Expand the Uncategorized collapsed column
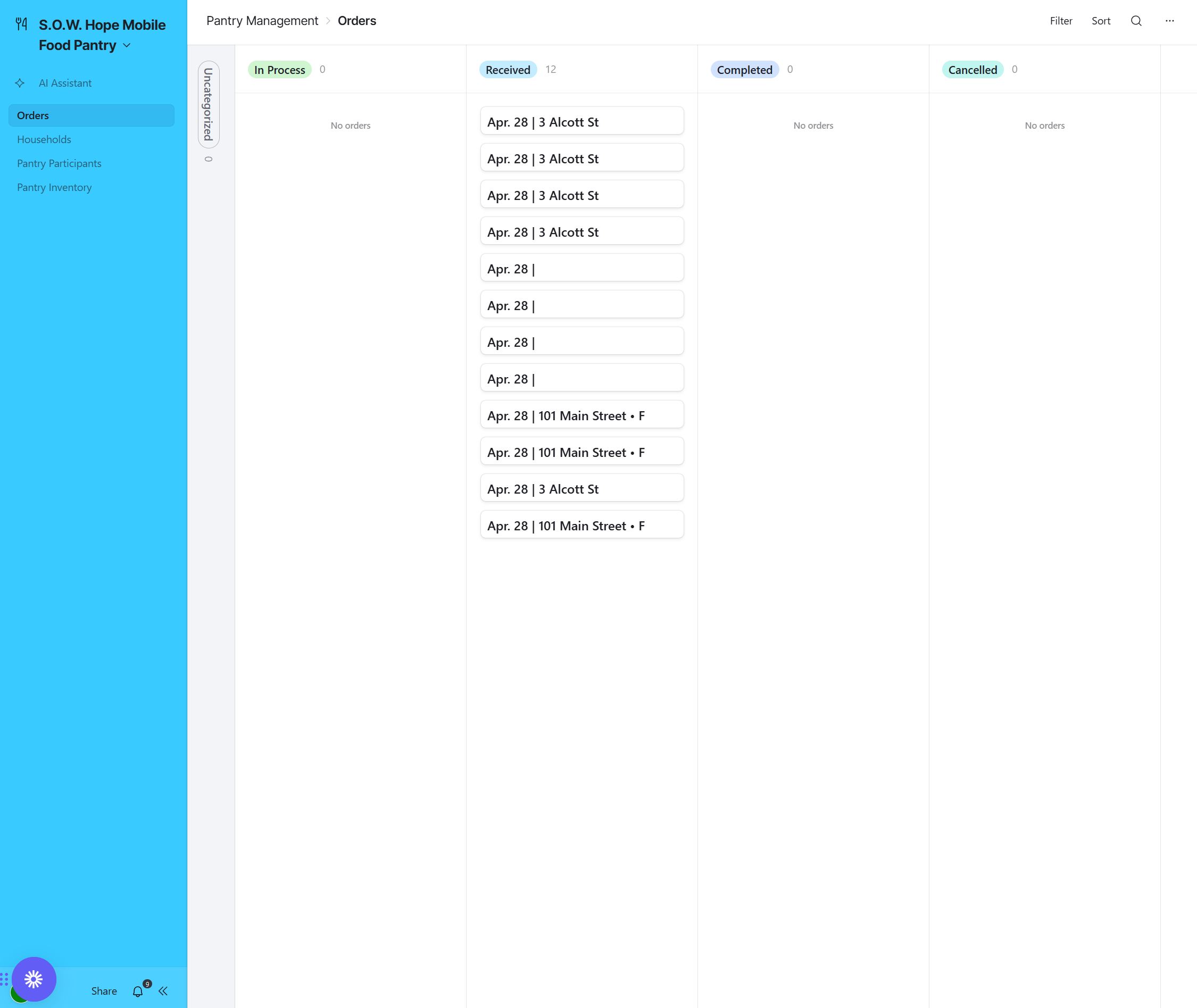Image resolution: width=1197 pixels, height=1008 pixels. point(209,105)
